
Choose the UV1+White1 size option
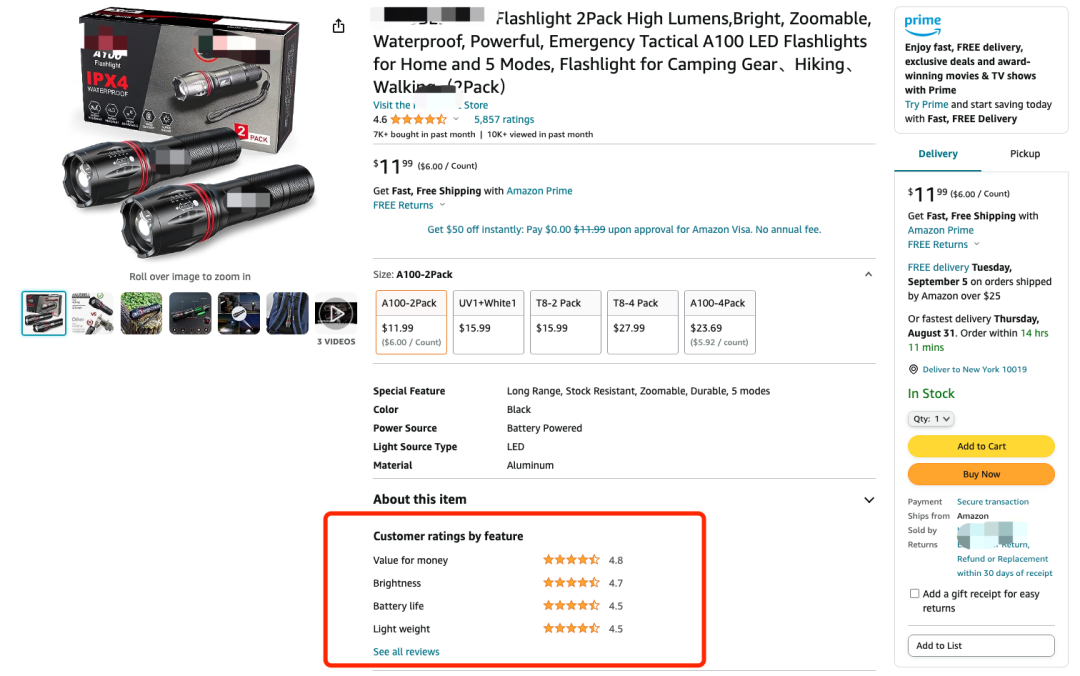coord(488,322)
